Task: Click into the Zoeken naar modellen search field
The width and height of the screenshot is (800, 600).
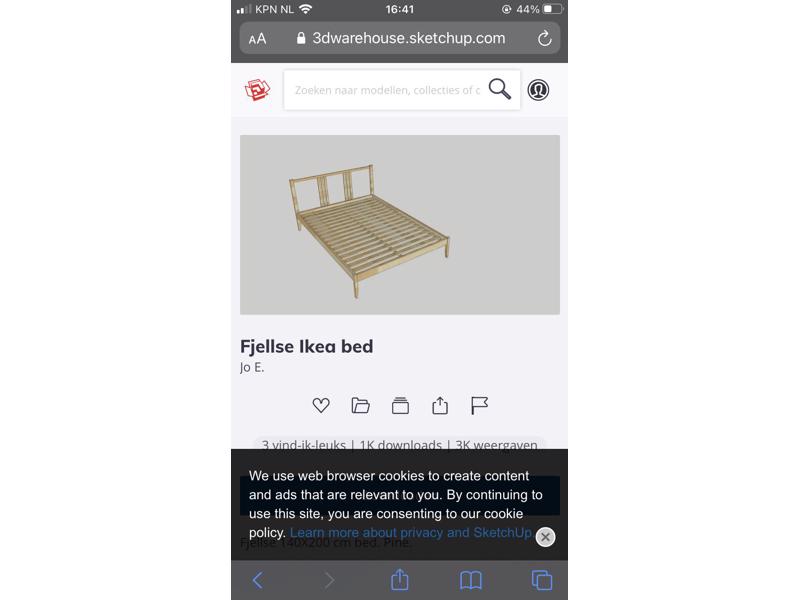Action: [387, 90]
